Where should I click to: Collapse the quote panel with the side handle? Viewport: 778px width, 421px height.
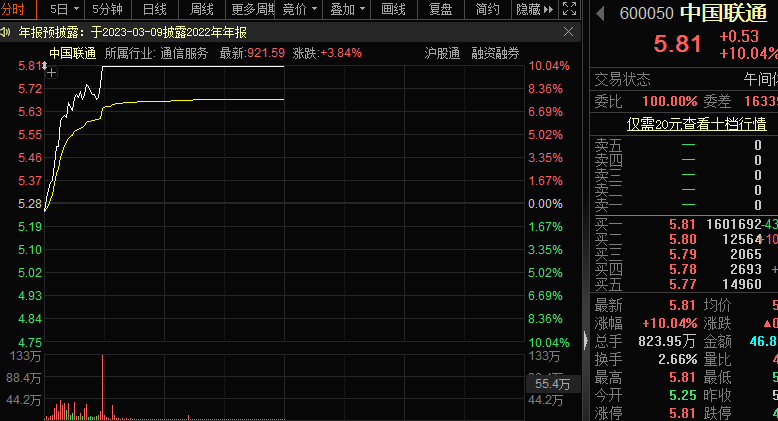point(585,340)
